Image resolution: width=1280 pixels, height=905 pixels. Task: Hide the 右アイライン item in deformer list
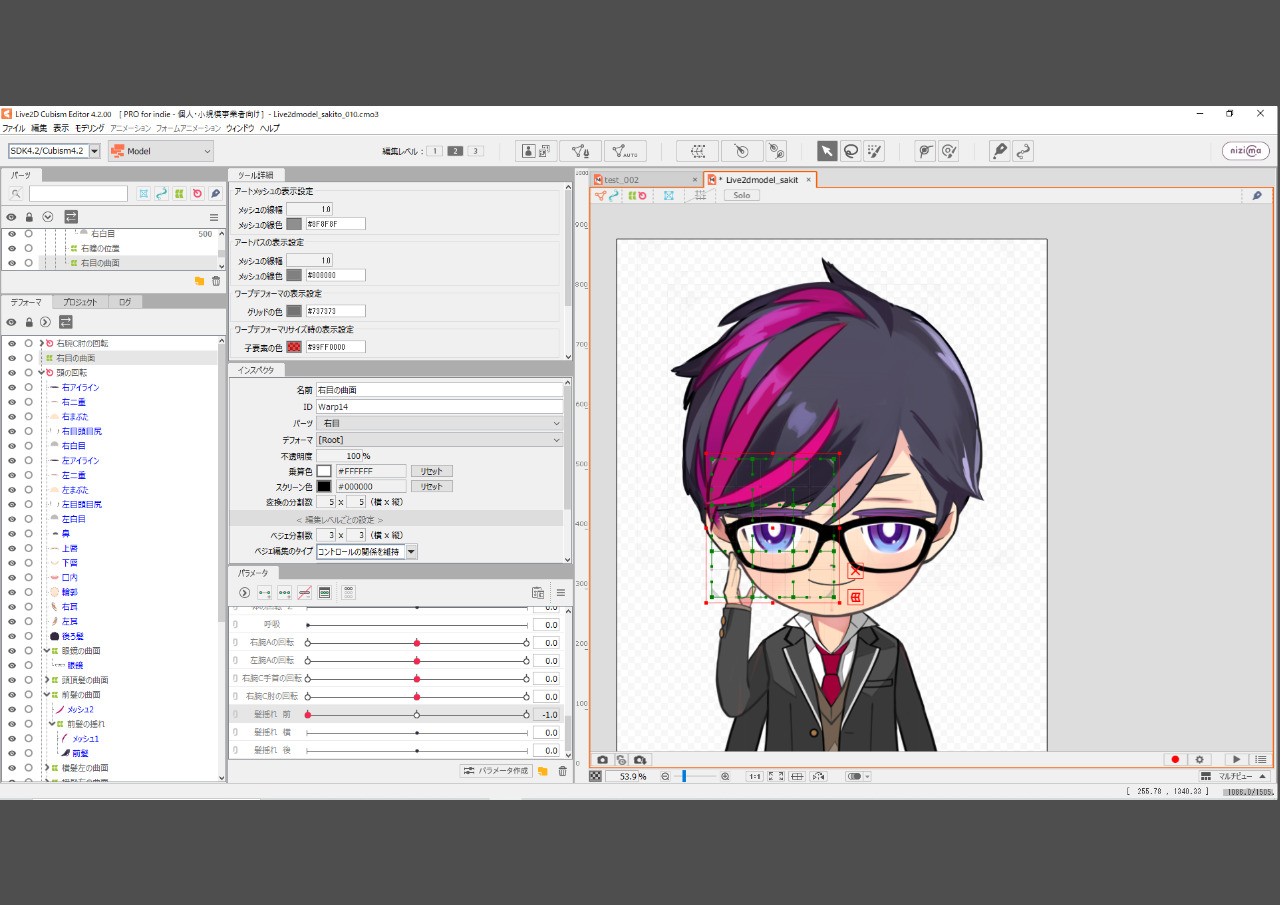click(12, 387)
